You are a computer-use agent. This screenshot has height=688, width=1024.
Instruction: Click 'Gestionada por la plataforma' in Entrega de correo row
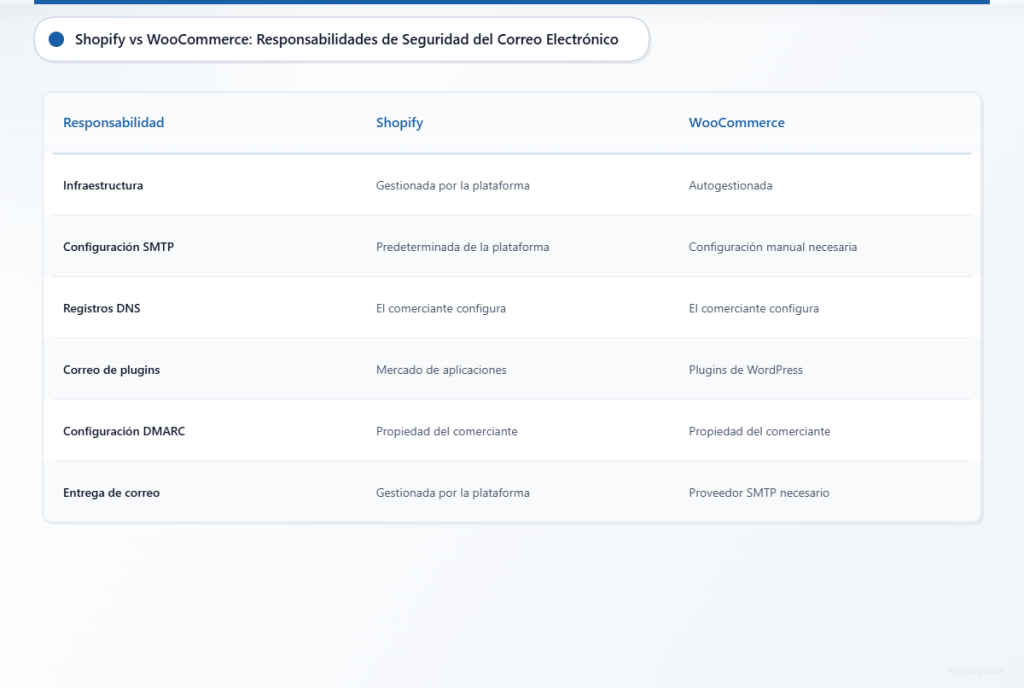tap(453, 493)
